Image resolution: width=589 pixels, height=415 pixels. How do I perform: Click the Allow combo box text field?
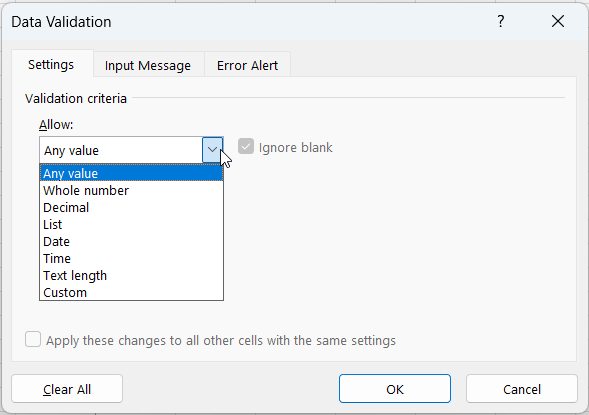tap(121, 150)
